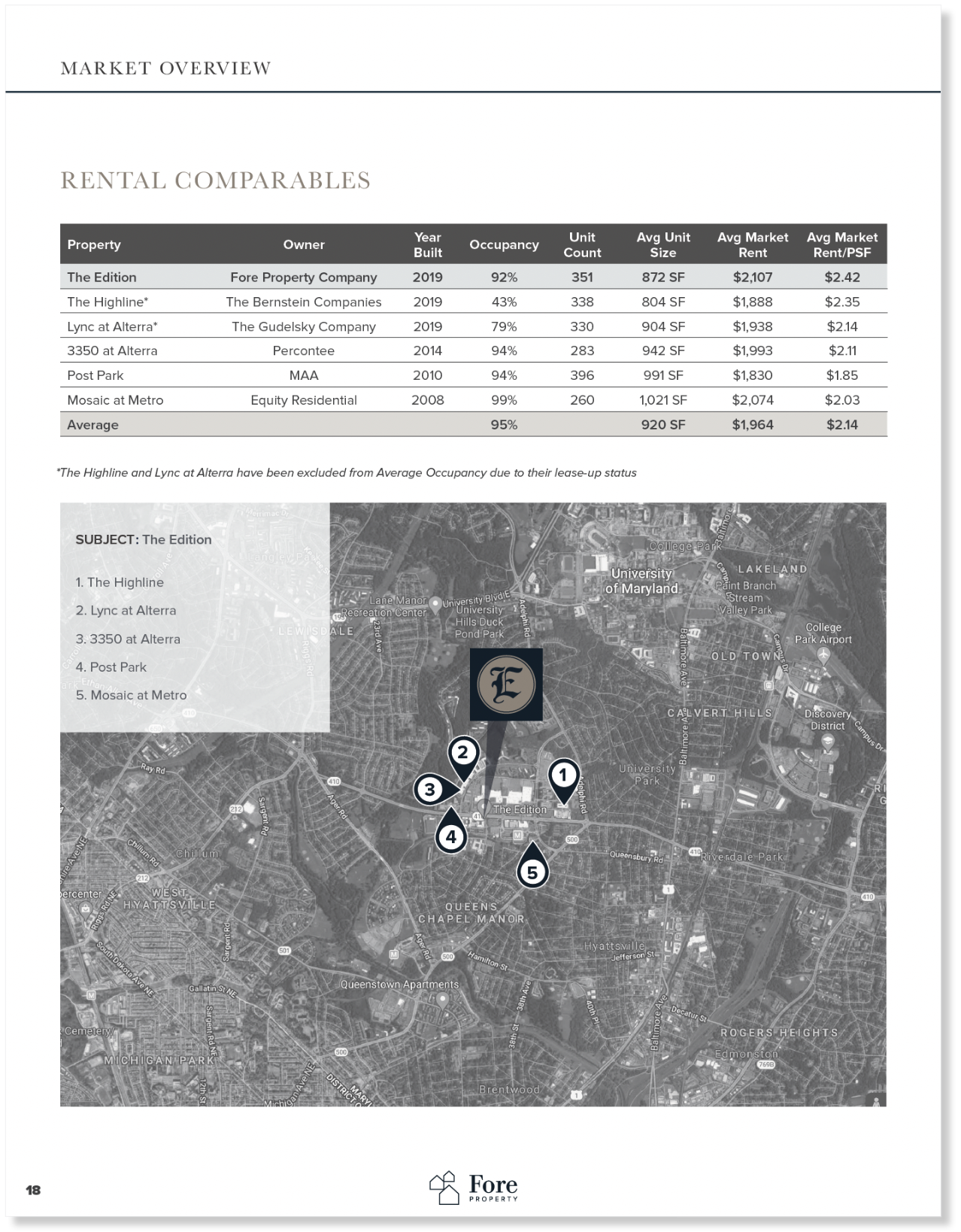
Task: Click The Highline rent '$1,888'
Action: (753, 302)
